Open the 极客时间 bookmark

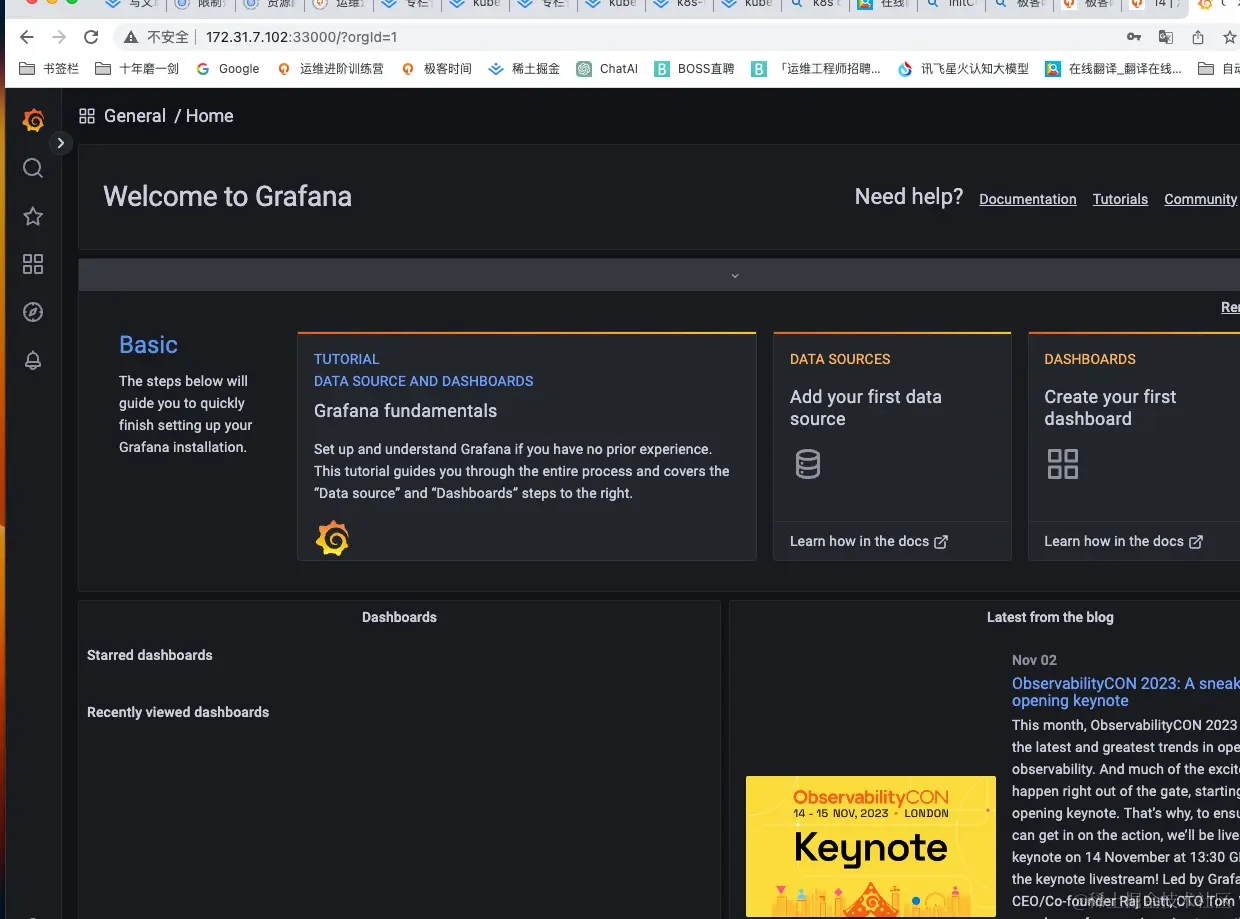435,69
